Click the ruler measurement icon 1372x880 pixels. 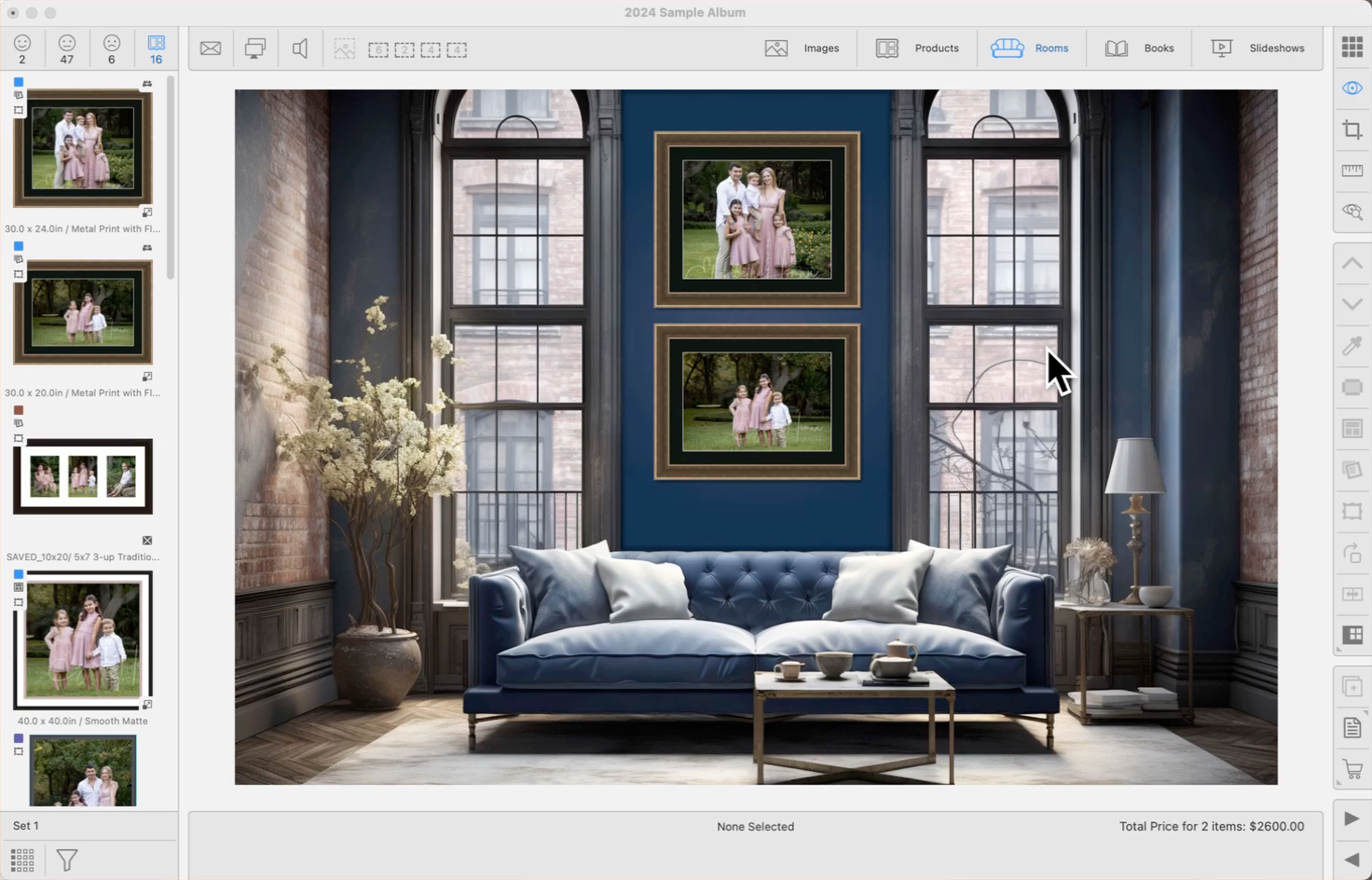pyautogui.click(x=1351, y=171)
